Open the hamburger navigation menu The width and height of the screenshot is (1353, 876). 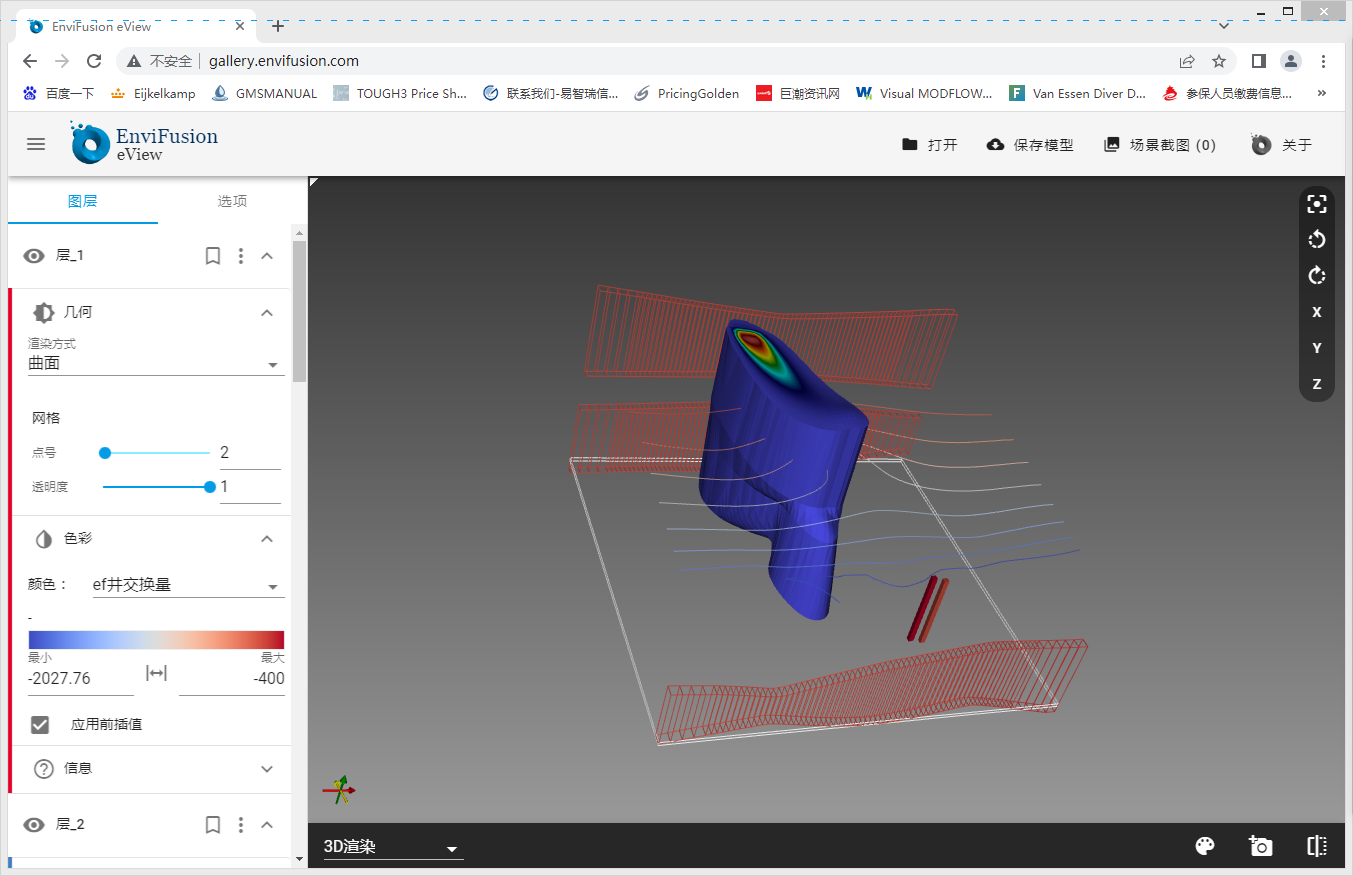[36, 144]
